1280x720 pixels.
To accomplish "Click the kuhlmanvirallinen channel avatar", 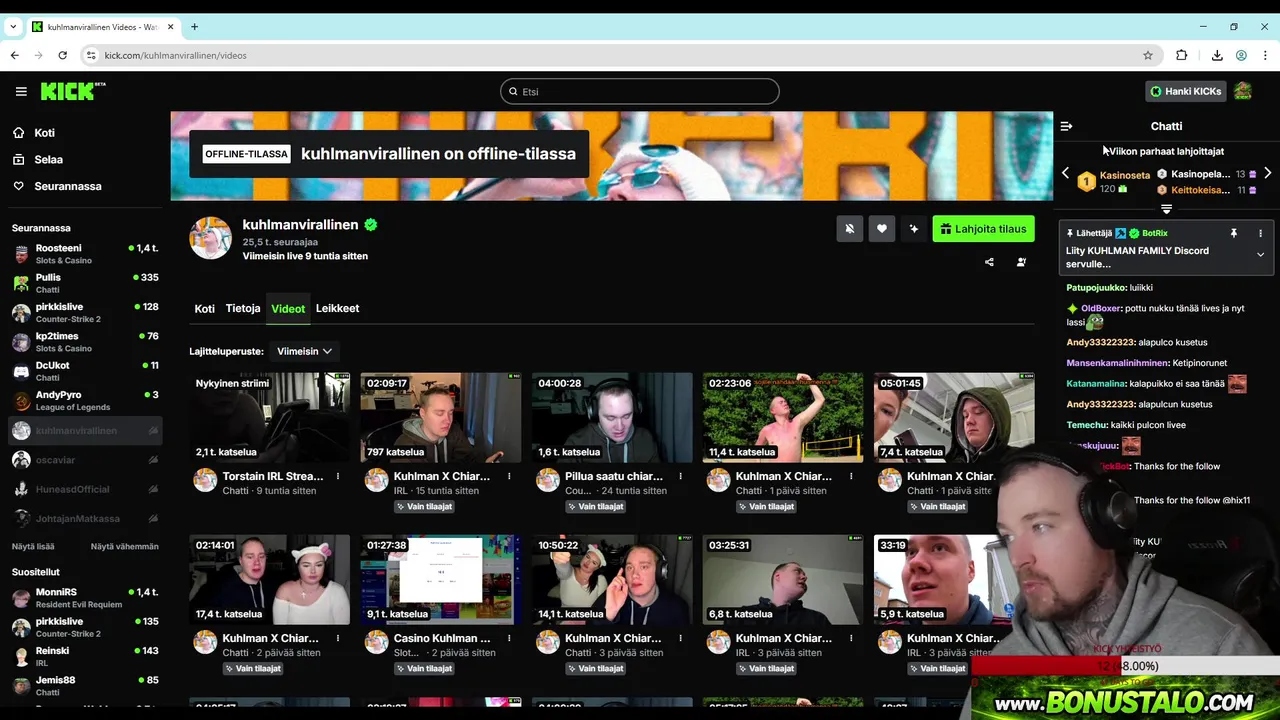I will pos(211,238).
